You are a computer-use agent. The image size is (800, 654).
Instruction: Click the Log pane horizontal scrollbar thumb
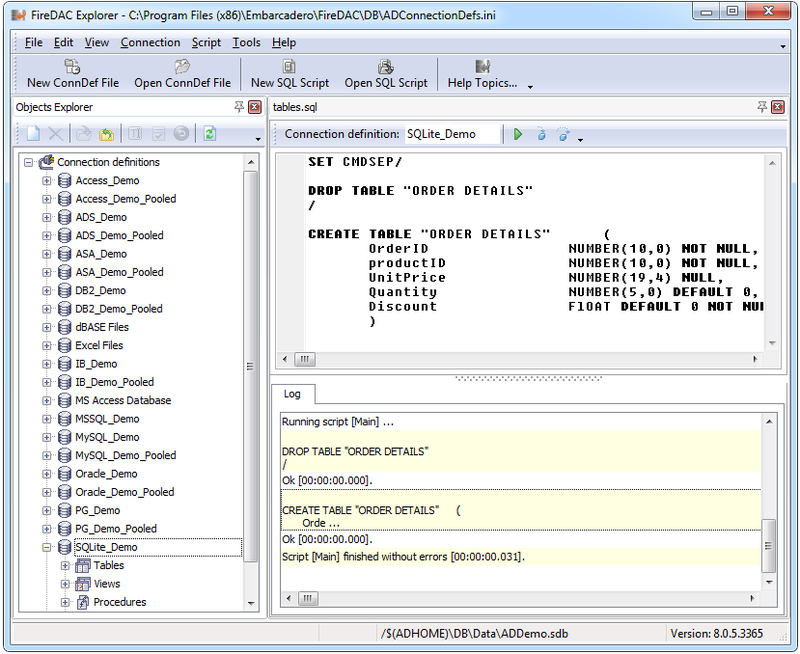(308, 598)
